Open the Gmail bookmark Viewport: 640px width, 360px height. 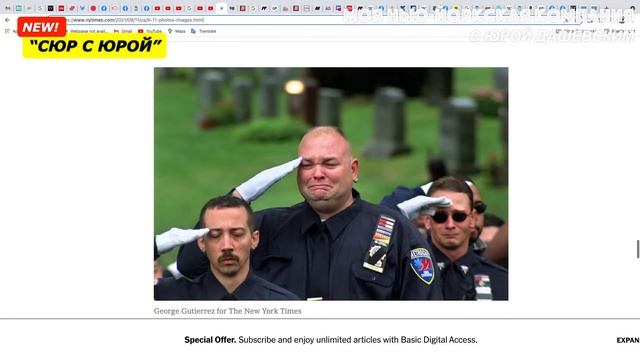[123, 31]
